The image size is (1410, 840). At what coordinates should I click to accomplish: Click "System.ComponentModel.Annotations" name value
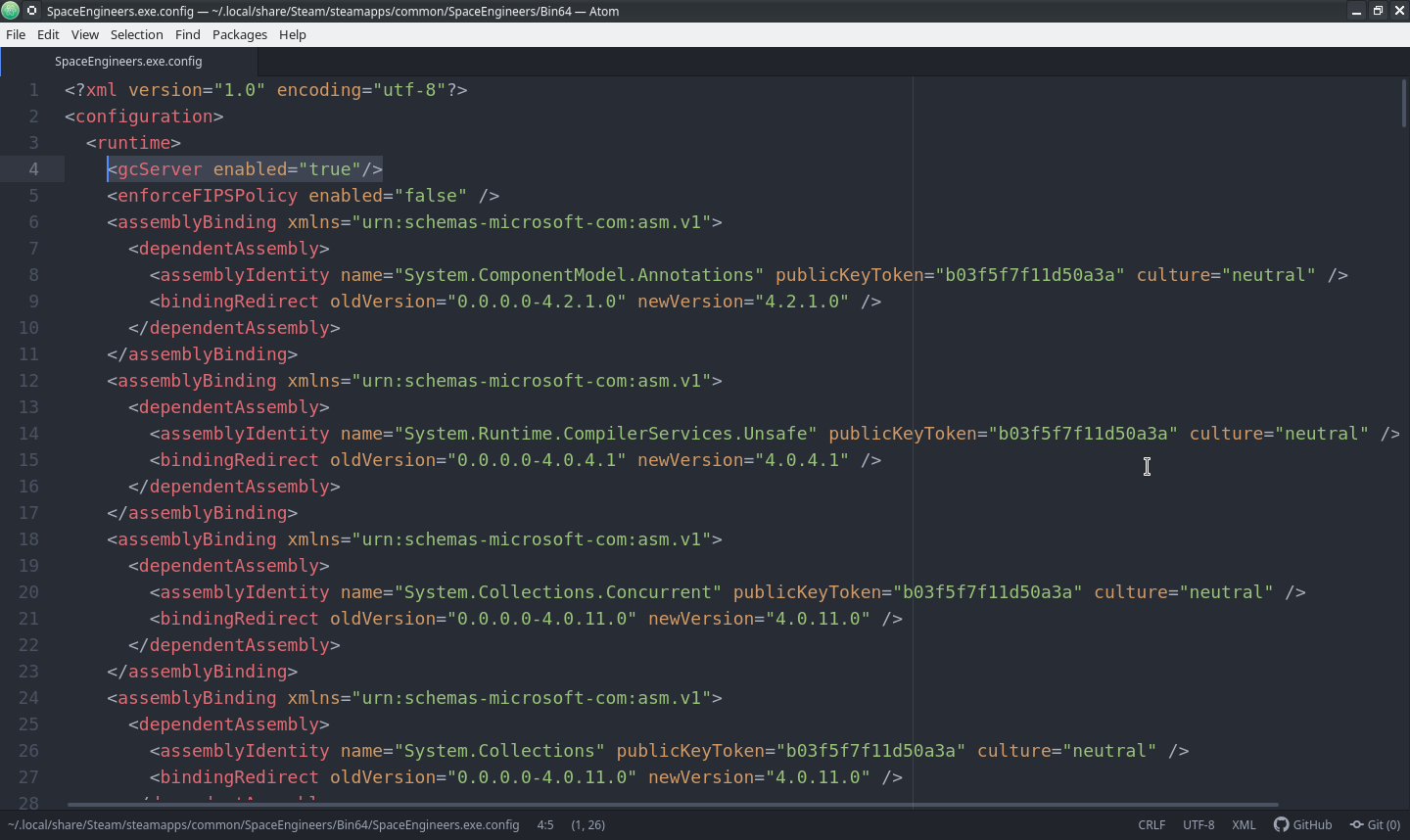tap(580, 275)
